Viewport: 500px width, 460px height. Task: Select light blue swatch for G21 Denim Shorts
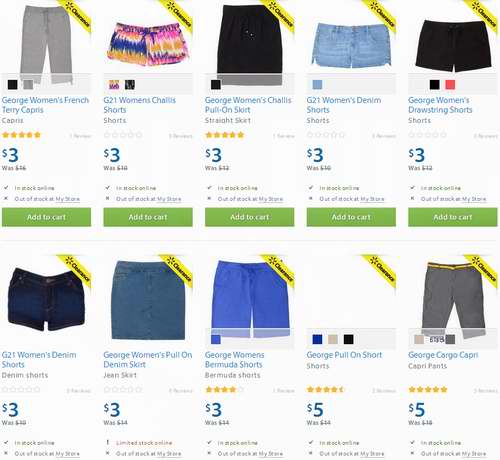pyautogui.click(x=317, y=85)
